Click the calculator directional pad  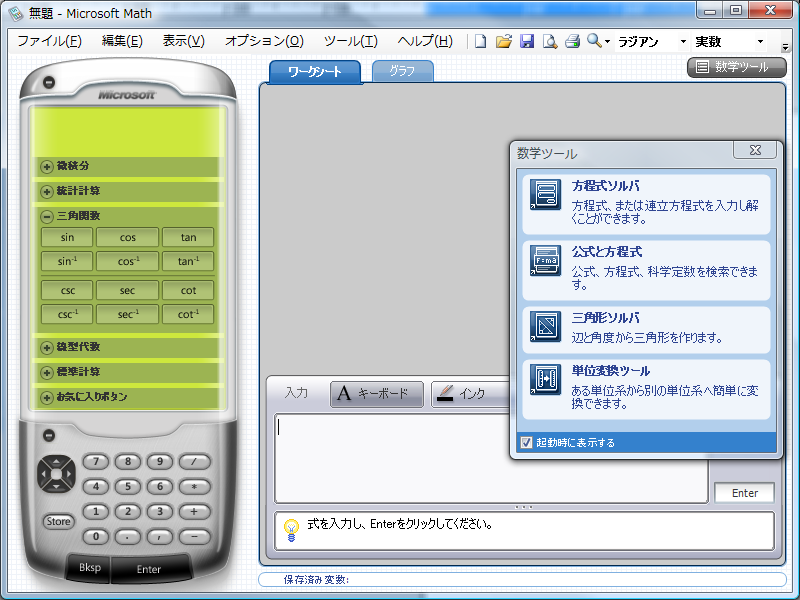(56, 474)
